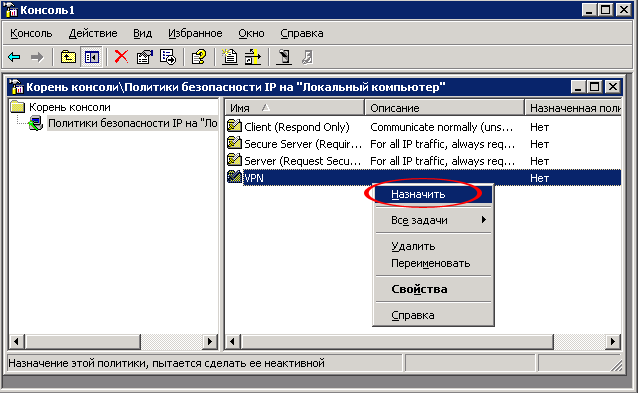
Task: Click the list pane horizontal scrollbar thumb
Action: point(397,341)
